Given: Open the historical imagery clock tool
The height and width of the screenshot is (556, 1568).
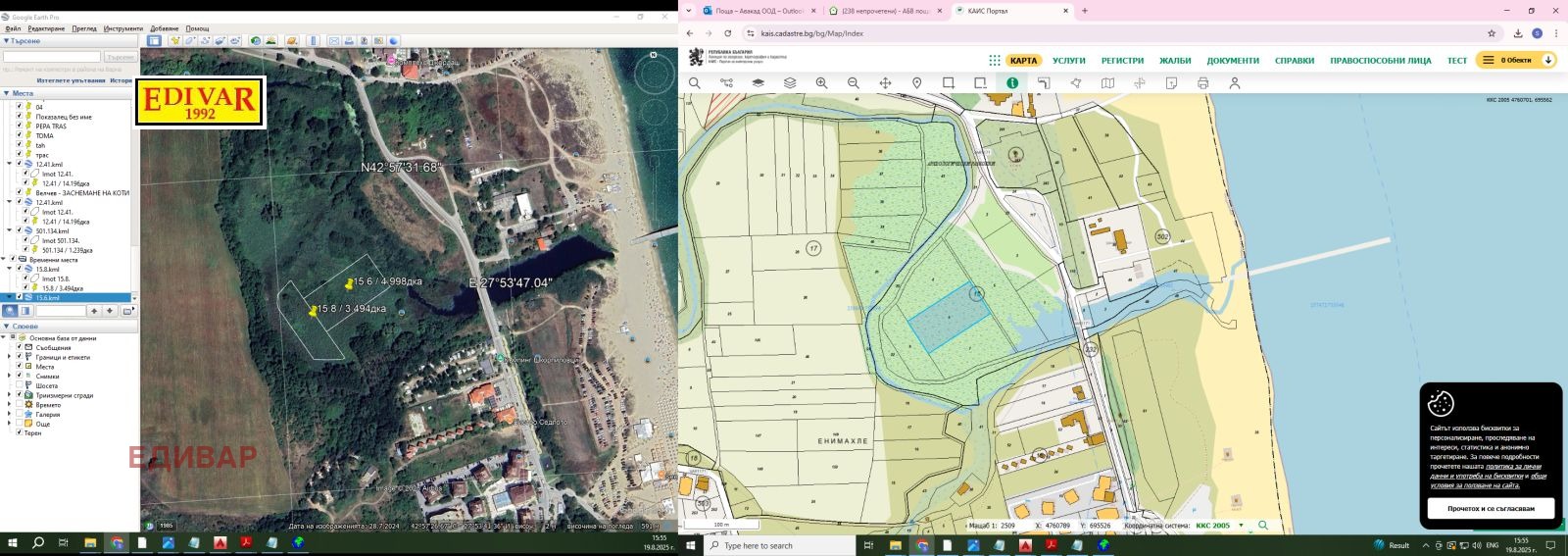Looking at the screenshot, I should (x=255, y=41).
